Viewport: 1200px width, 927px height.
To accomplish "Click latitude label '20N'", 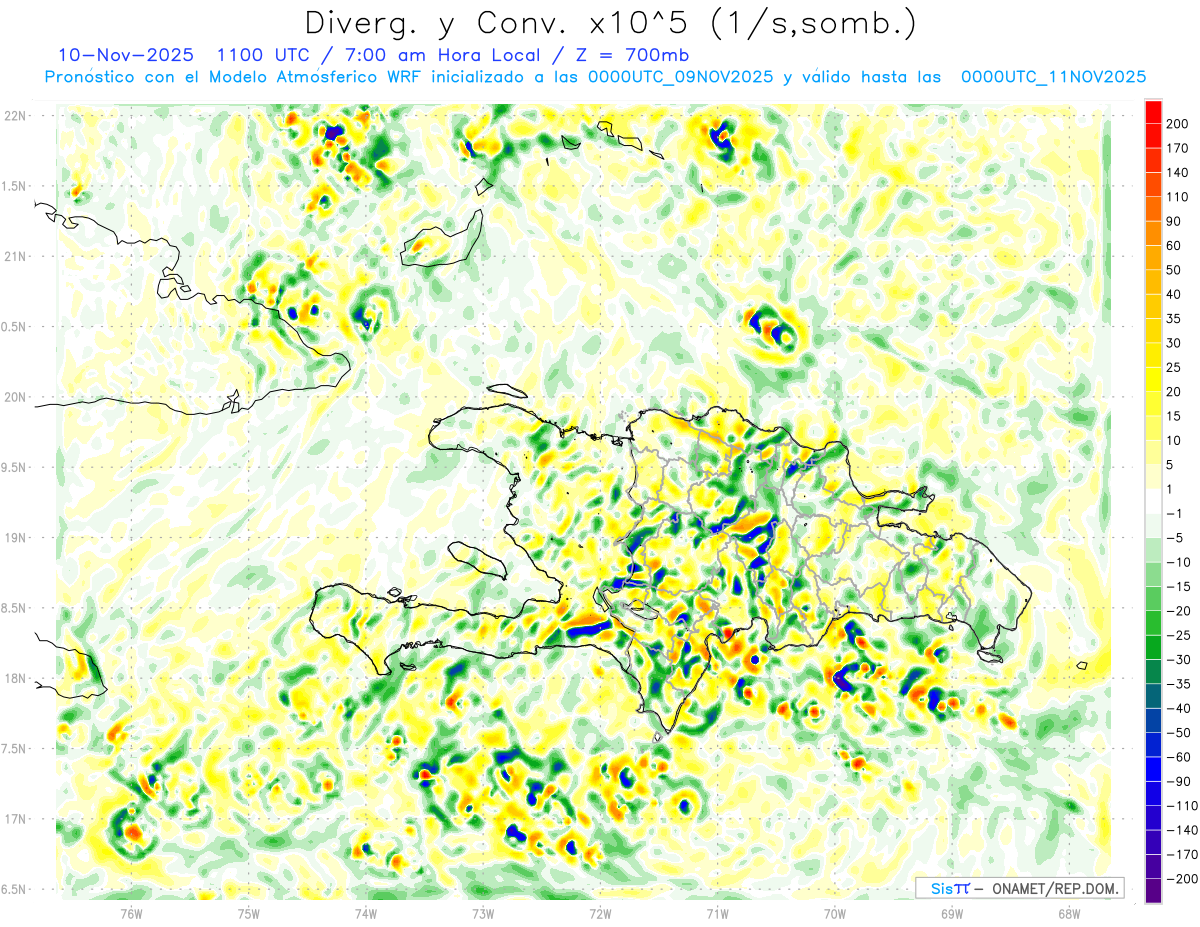I will (x=15, y=397).
